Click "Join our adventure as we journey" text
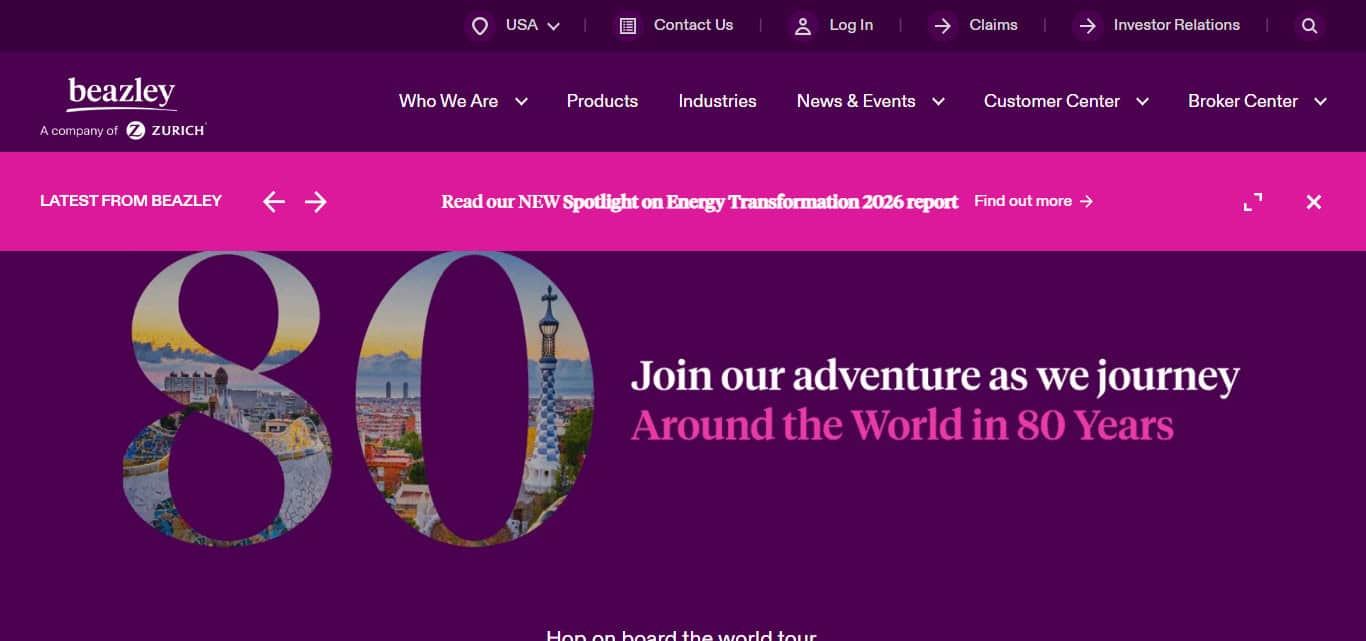 click(935, 377)
